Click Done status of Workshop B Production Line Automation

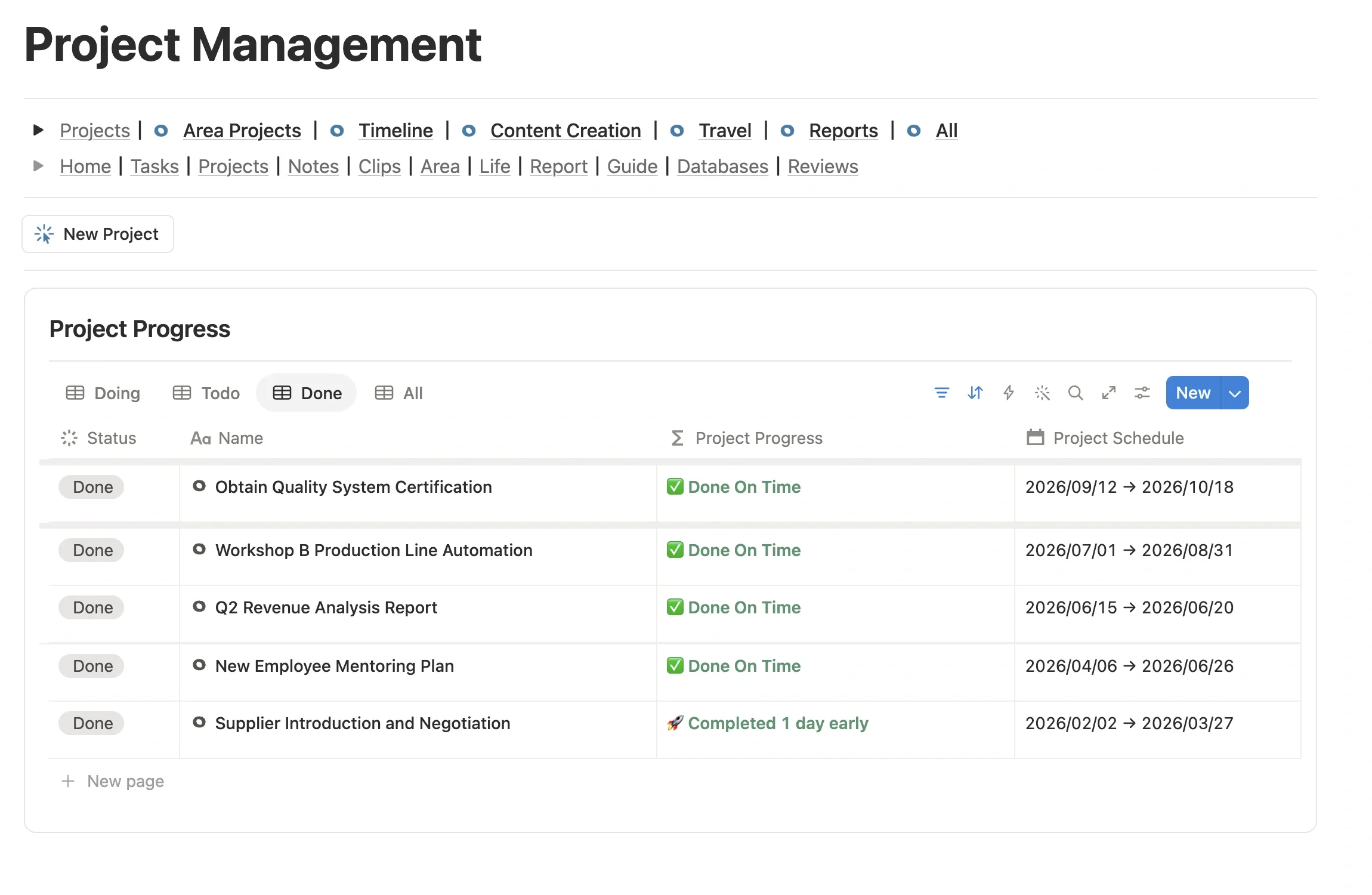(x=91, y=550)
